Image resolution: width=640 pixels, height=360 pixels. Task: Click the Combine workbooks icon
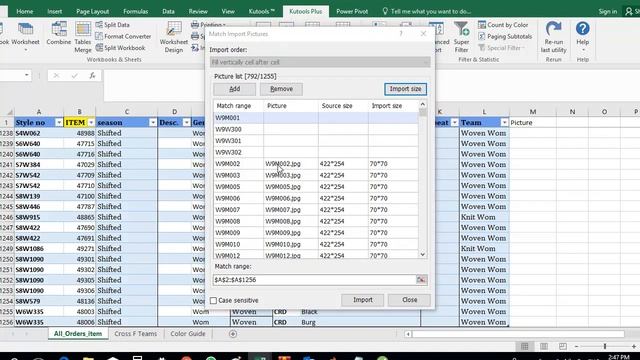coord(59,33)
